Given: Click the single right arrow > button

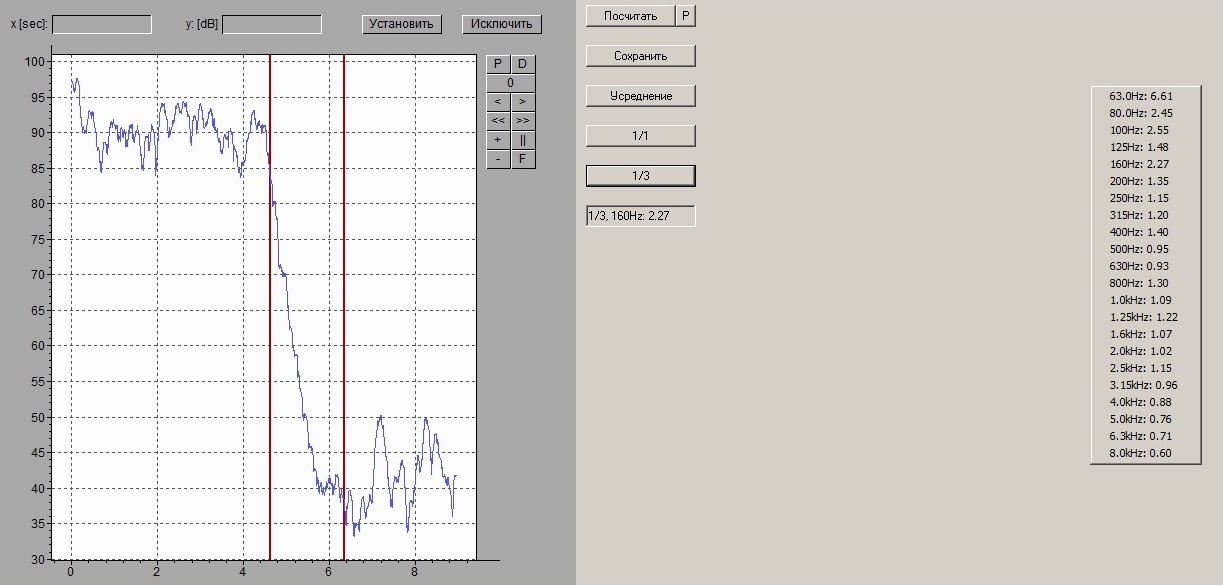Looking at the screenshot, I should tap(523, 102).
